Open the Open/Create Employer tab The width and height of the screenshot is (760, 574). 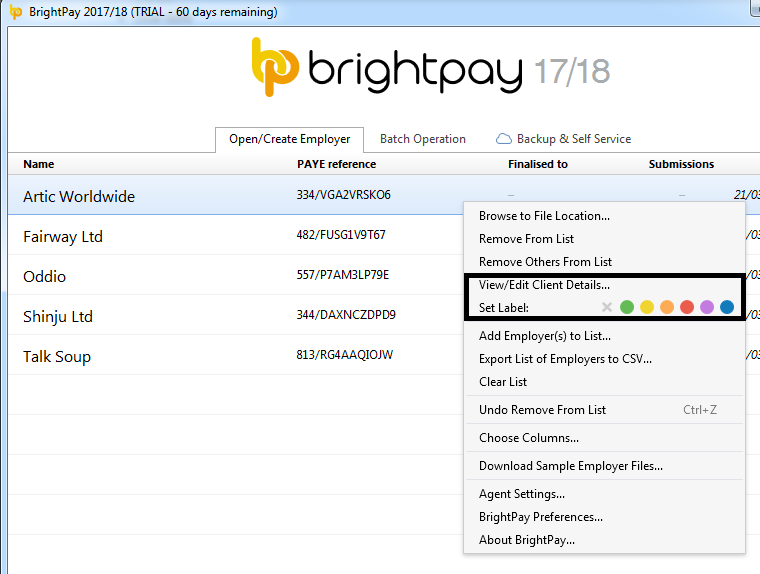[289, 139]
